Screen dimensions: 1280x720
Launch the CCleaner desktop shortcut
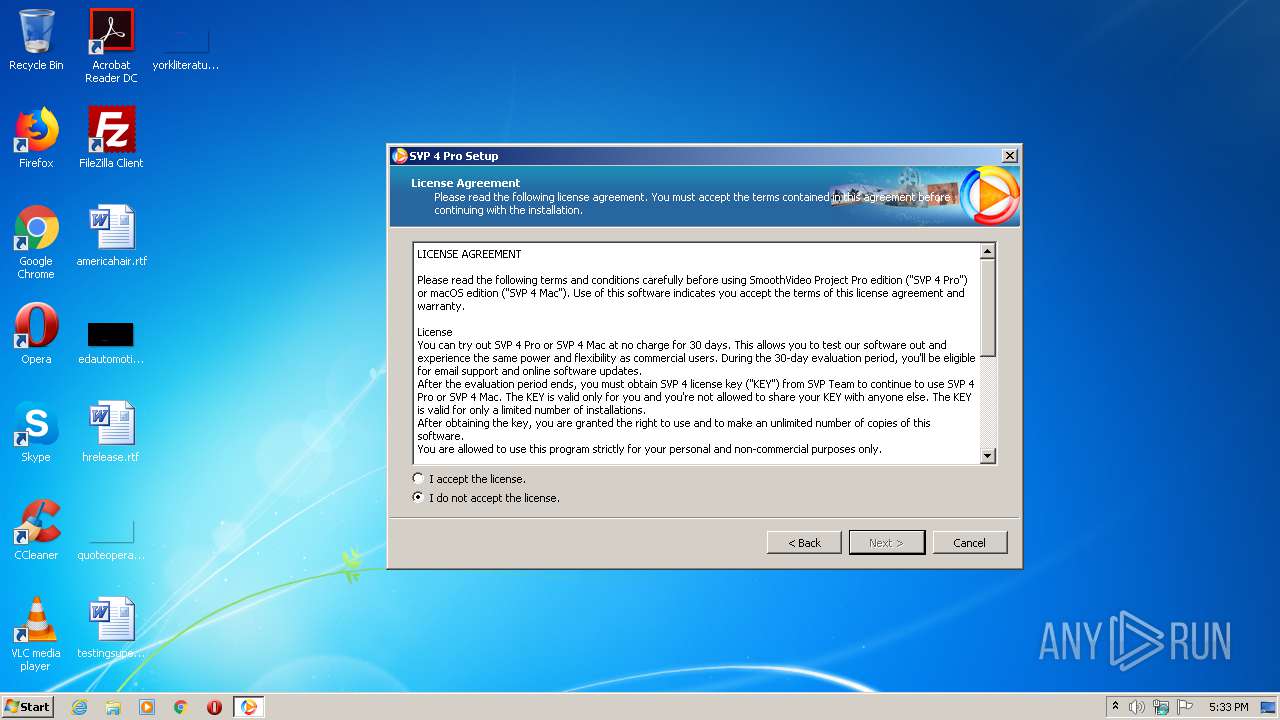[36, 530]
